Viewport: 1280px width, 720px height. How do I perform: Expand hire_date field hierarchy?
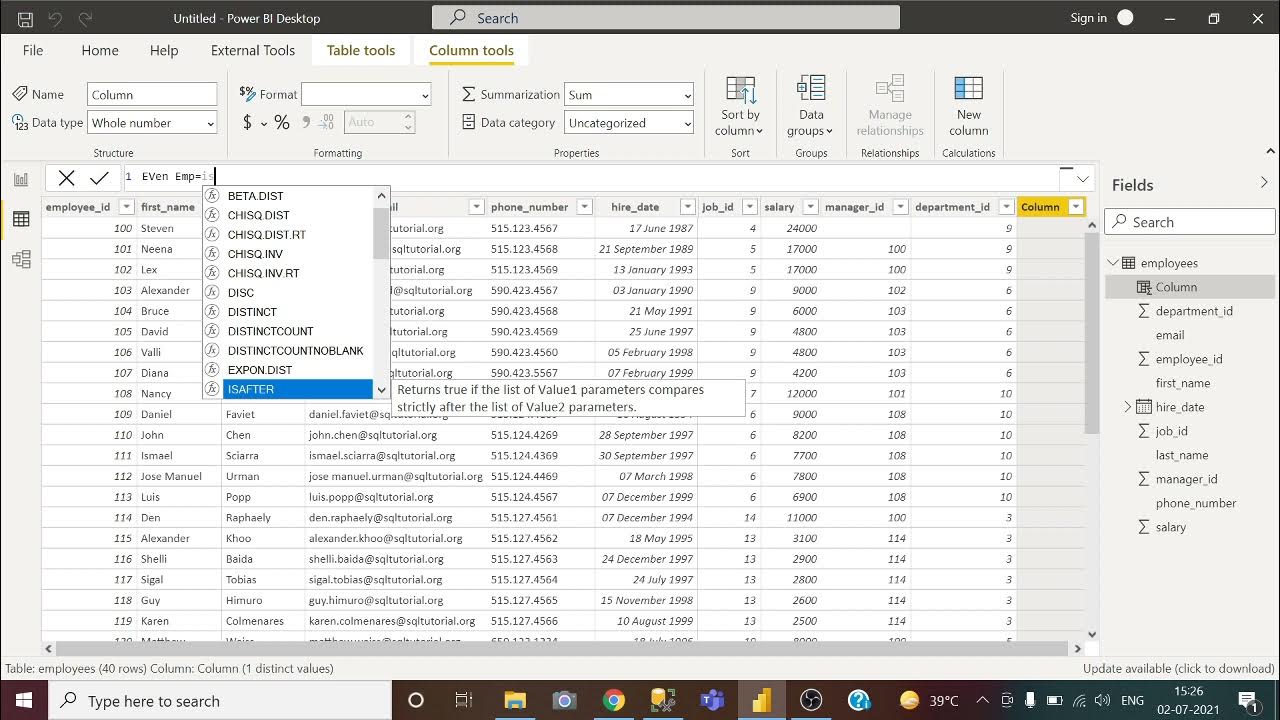(1128, 407)
